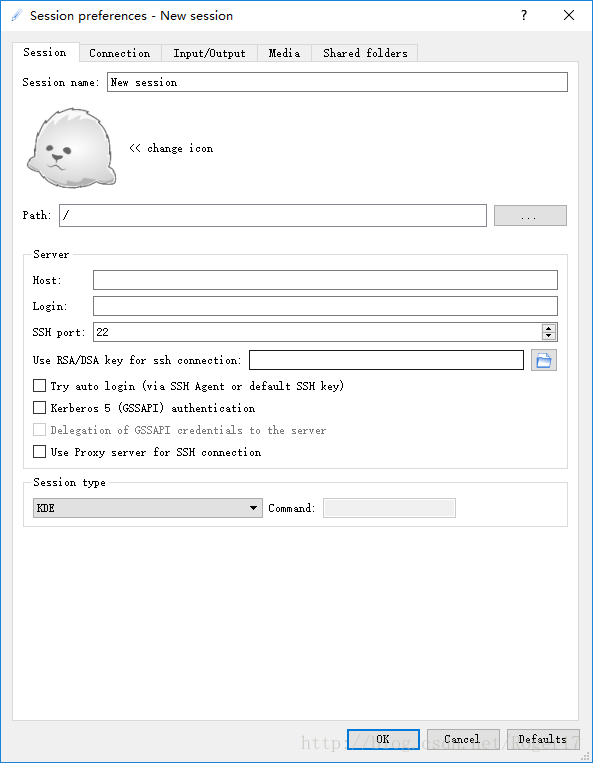This screenshot has height=763, width=593.
Task: Open the RSA/DSA key file browser icon
Action: tap(543, 360)
